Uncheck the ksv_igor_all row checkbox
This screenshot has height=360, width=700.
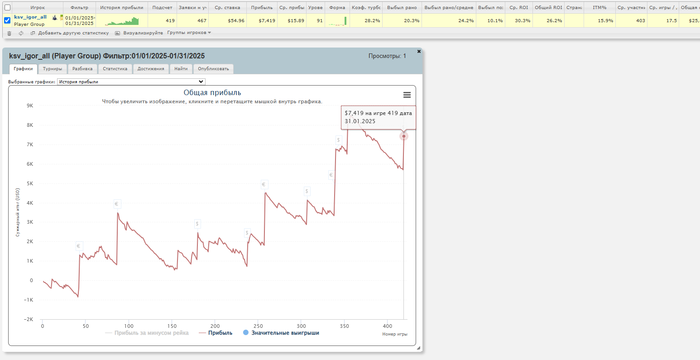click(7, 20)
